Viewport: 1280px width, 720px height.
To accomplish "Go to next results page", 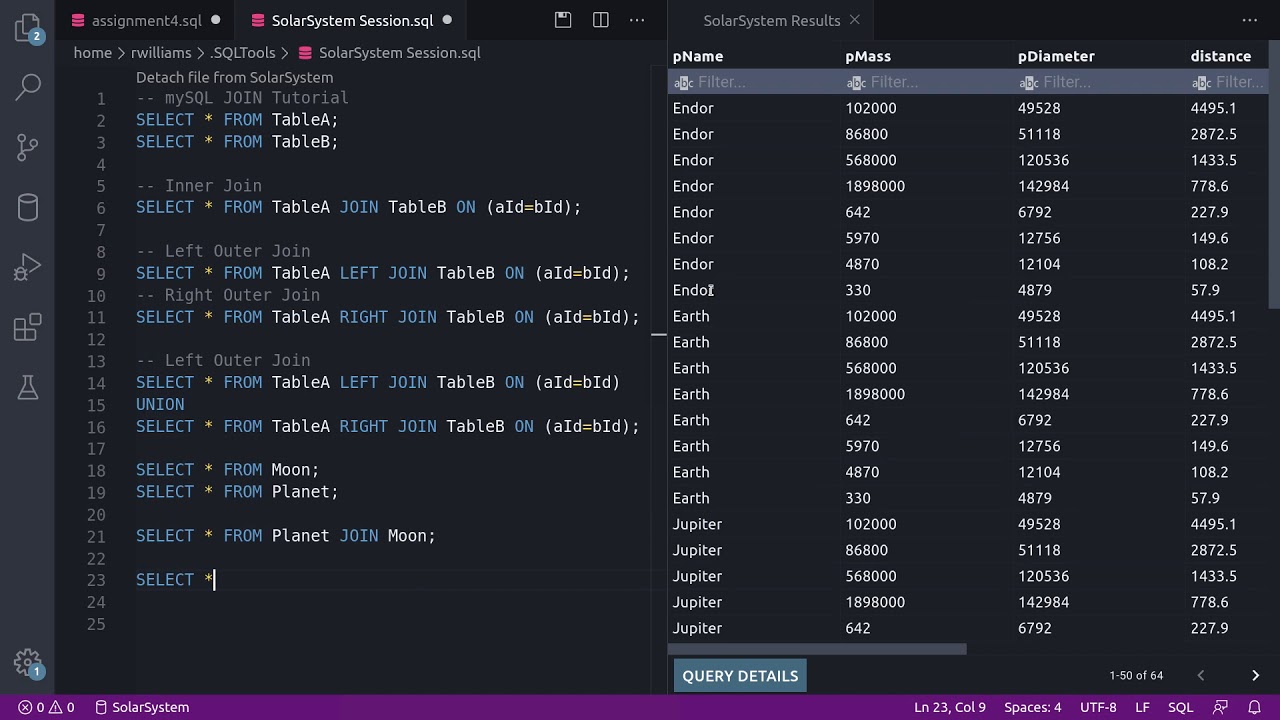I will coord(1255,676).
